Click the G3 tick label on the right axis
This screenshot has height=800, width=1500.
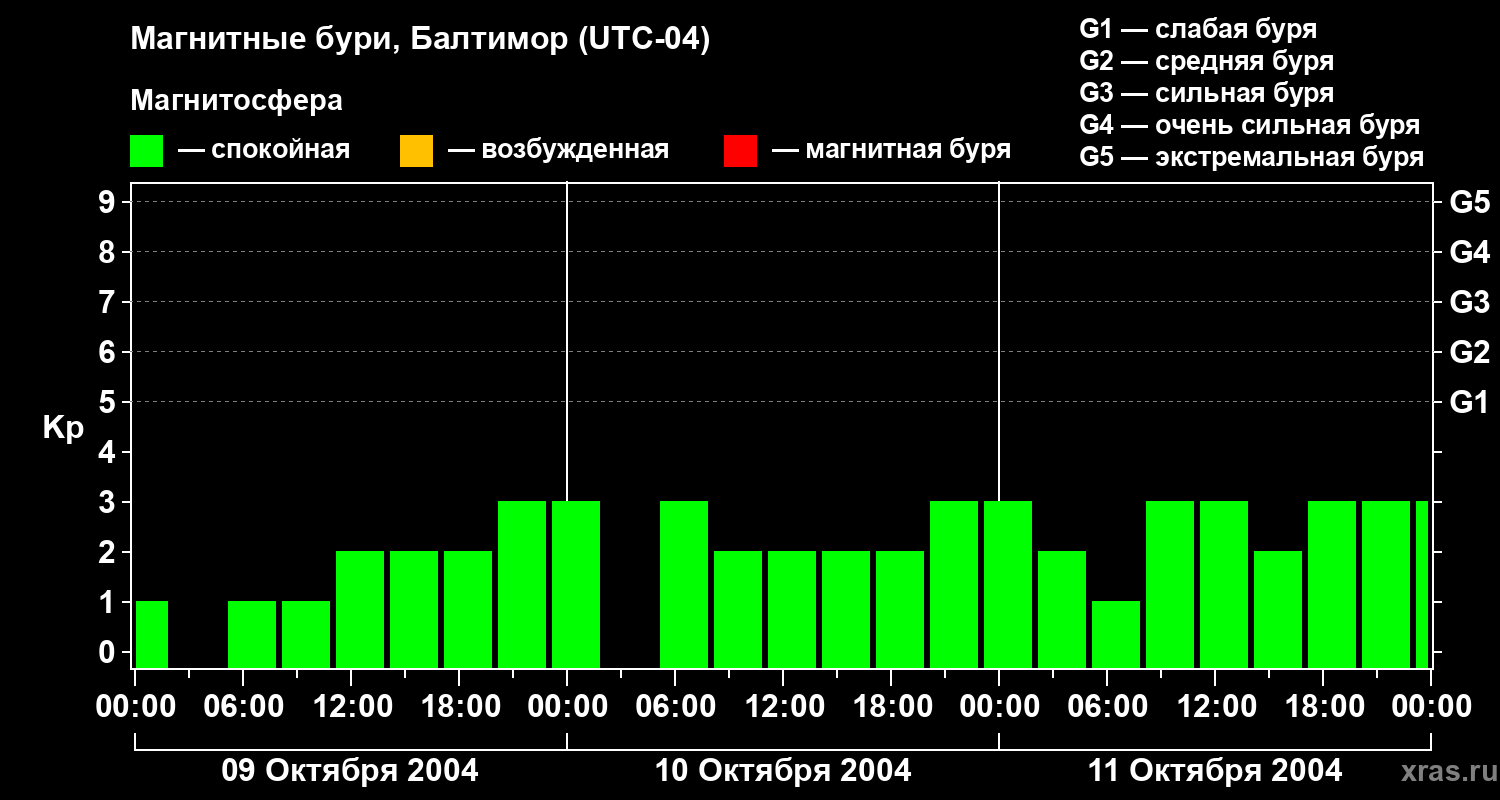point(1469,302)
